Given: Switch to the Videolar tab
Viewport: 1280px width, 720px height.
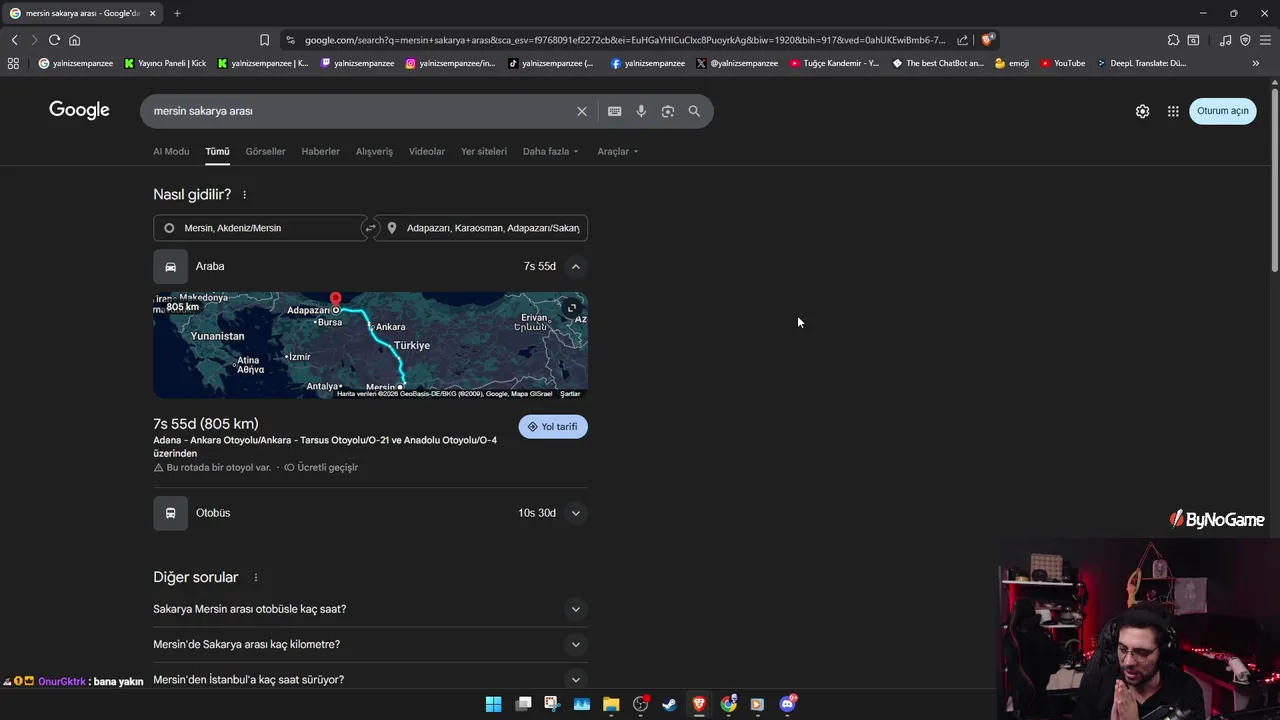Looking at the screenshot, I should (426, 151).
